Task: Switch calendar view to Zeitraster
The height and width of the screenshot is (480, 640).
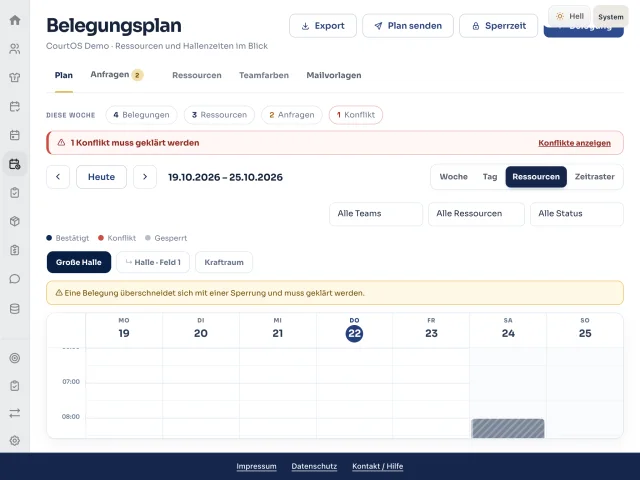Action: (x=594, y=177)
